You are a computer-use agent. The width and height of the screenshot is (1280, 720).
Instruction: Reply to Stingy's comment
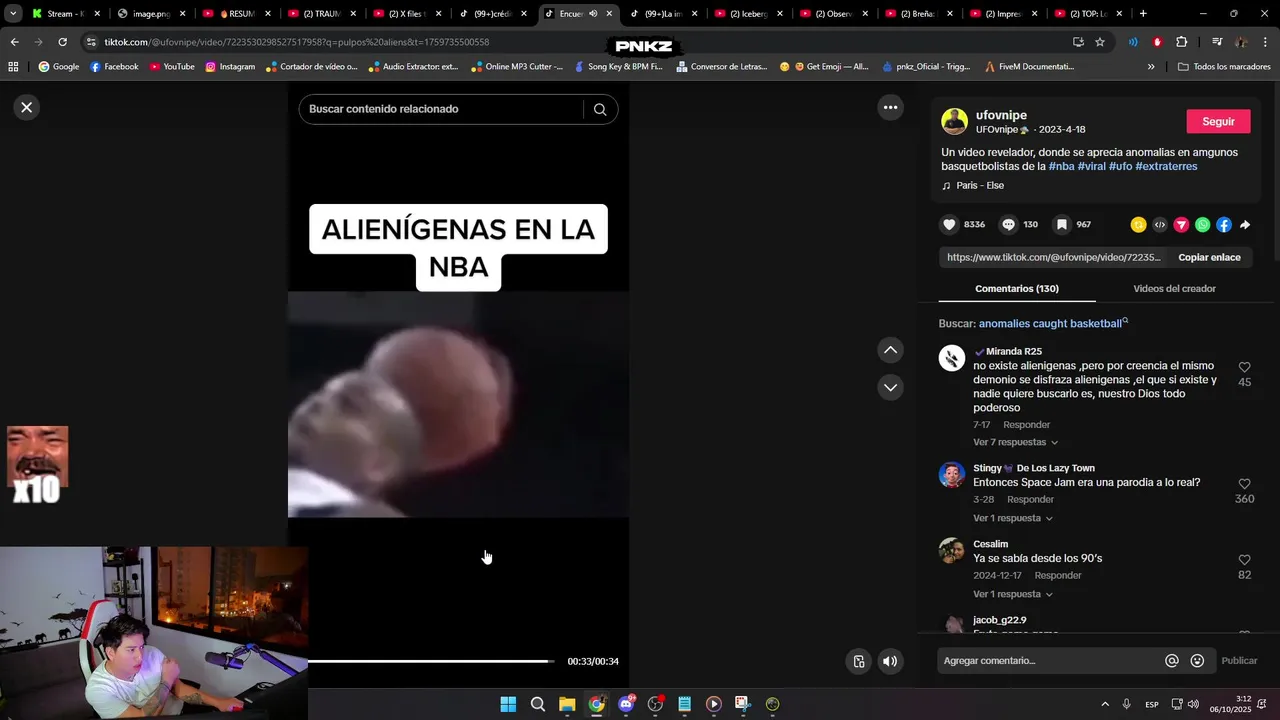(1030, 500)
